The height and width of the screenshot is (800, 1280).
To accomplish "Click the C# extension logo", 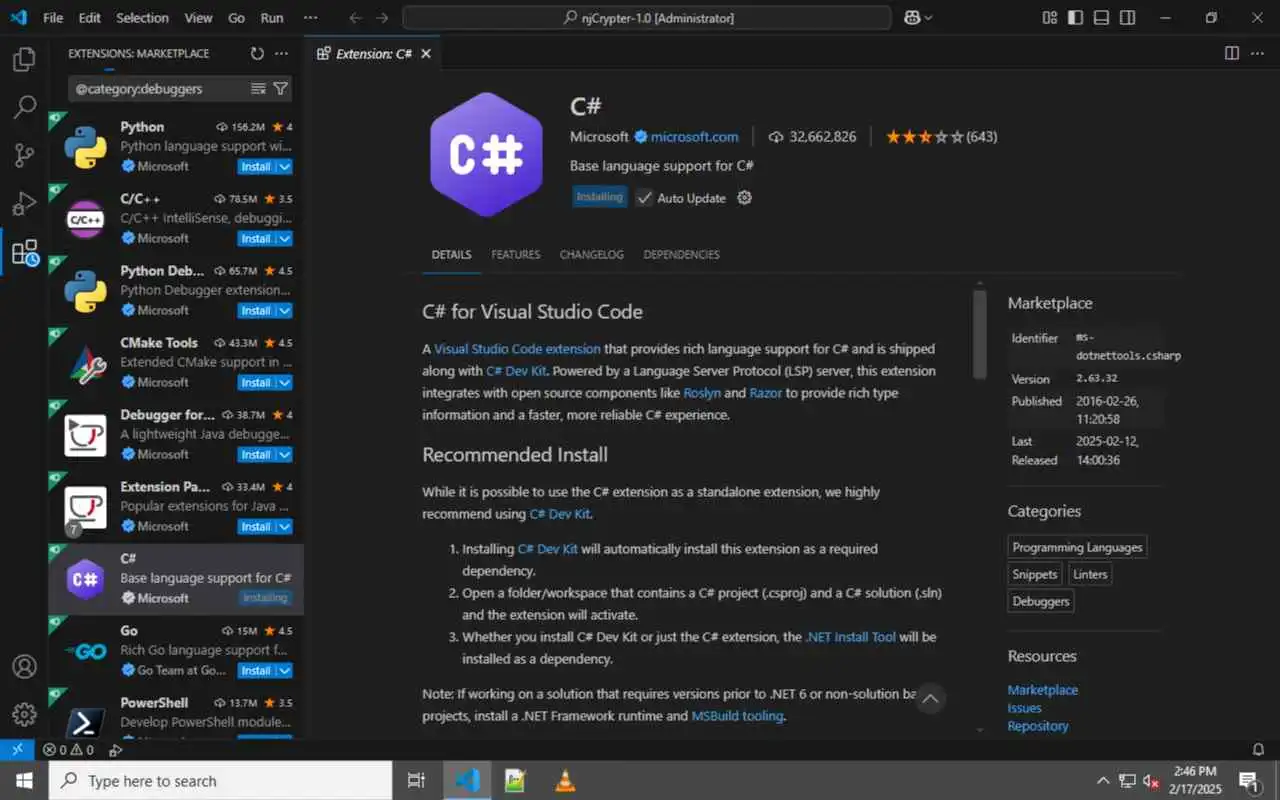I will click(487, 155).
